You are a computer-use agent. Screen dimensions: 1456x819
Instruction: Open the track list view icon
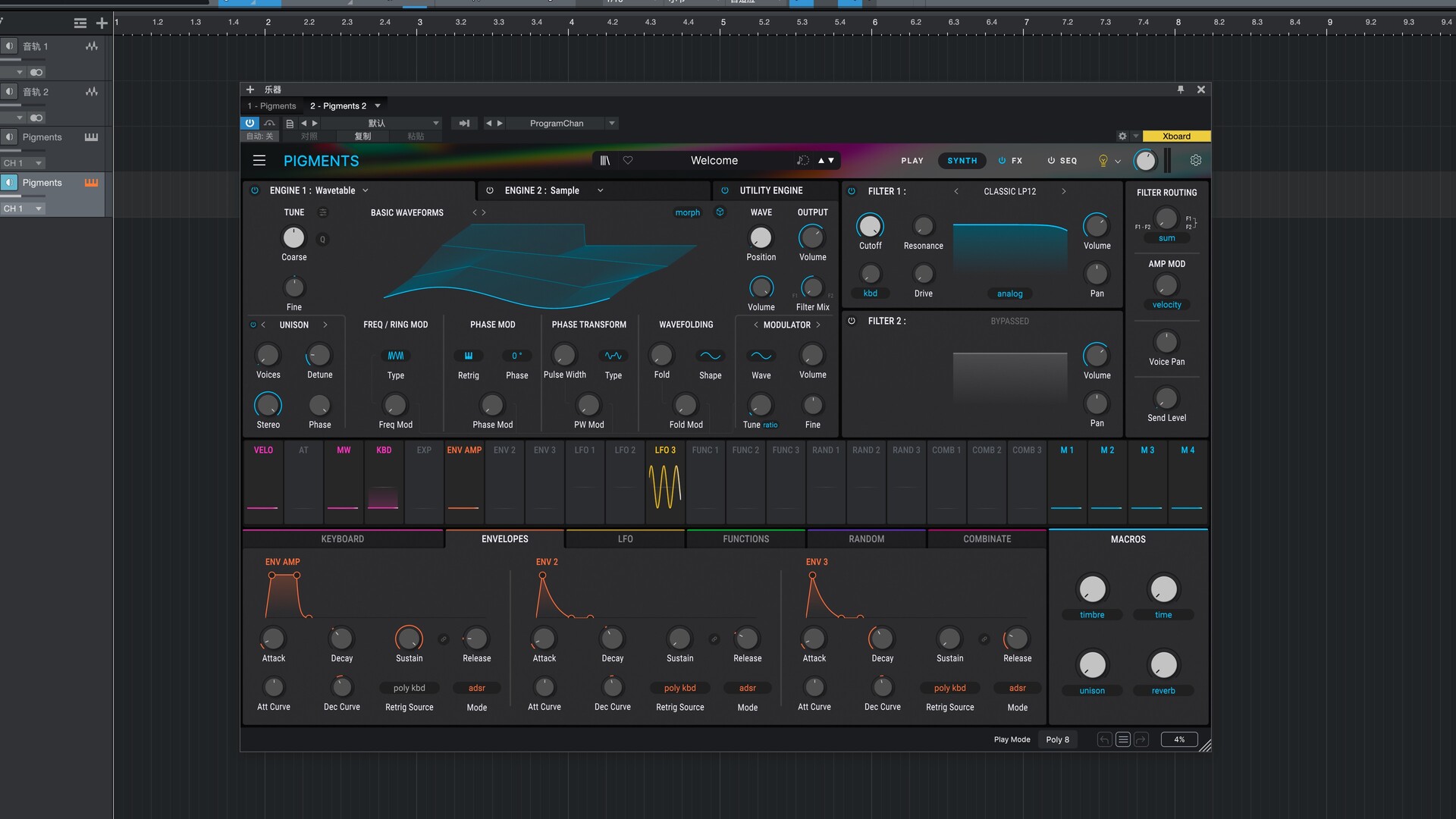click(80, 24)
